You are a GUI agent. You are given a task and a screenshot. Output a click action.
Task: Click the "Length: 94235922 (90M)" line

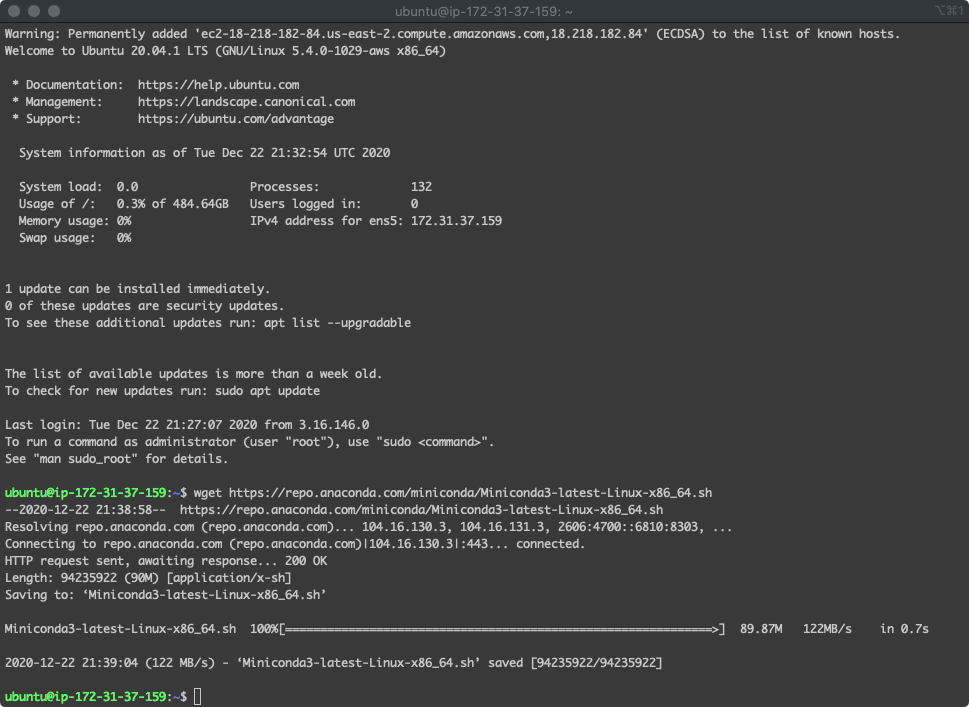pos(148,578)
